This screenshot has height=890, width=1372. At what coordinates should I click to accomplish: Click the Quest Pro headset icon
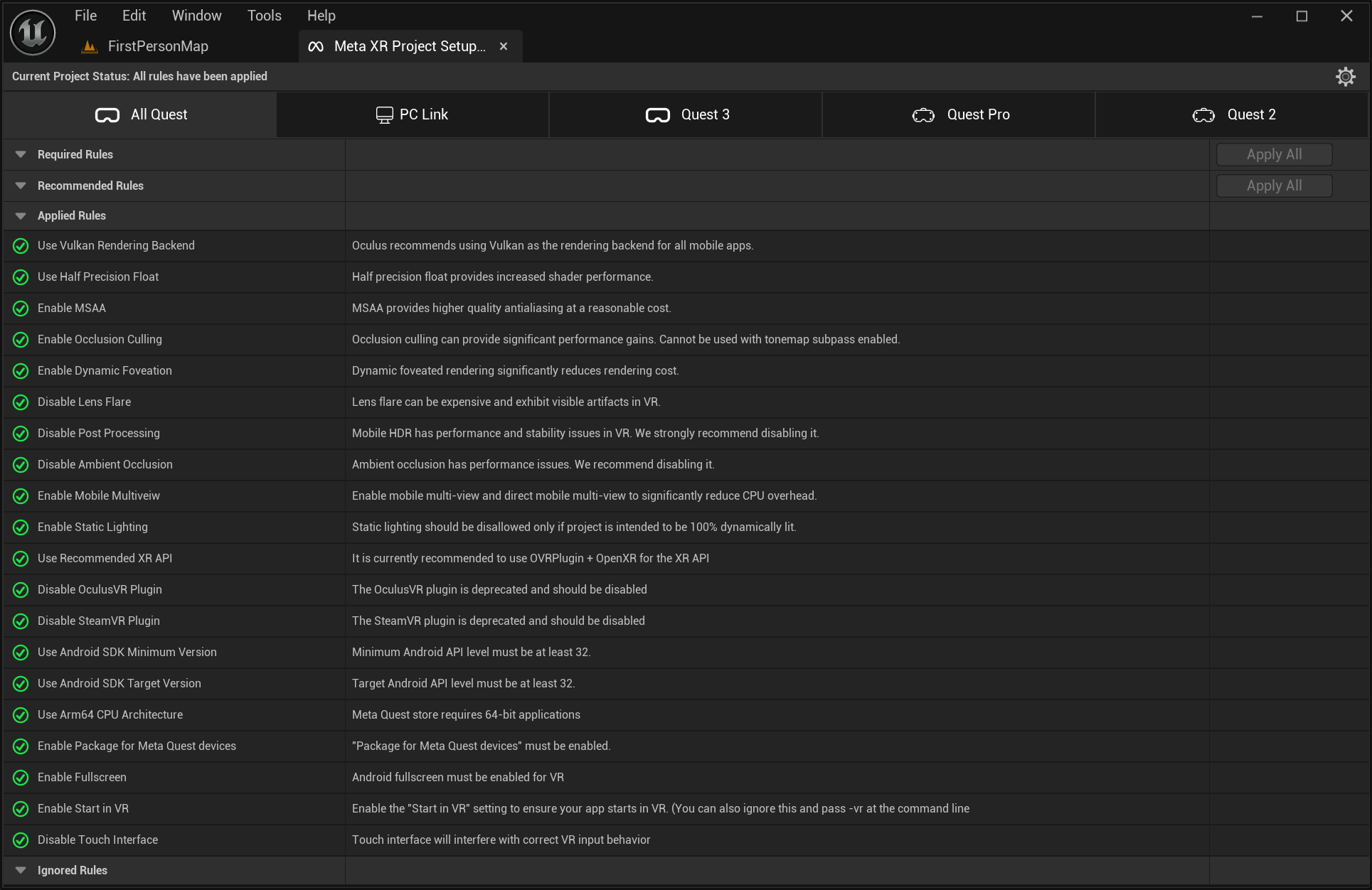(x=923, y=114)
